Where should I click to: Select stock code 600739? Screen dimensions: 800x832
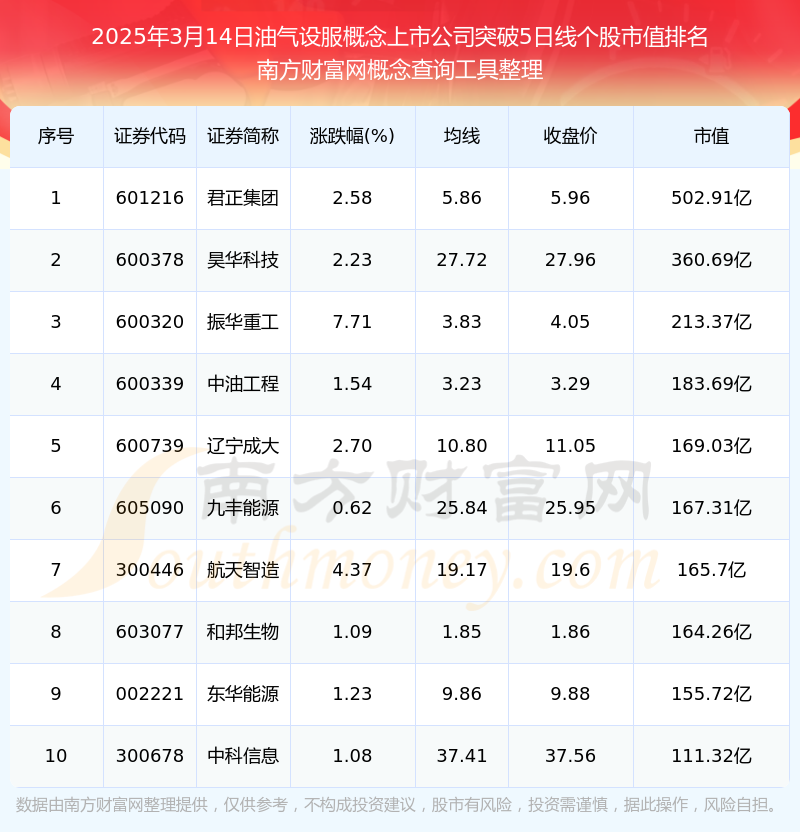coord(150,446)
